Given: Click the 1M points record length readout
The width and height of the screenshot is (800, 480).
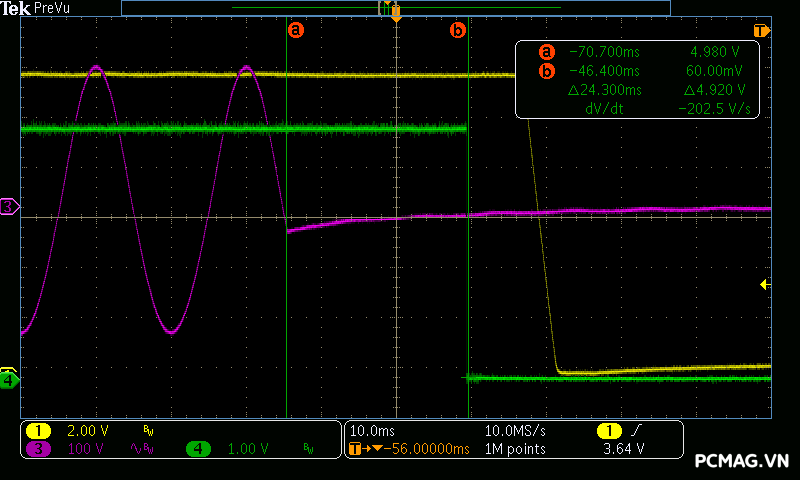Looking at the screenshot, I should tap(515, 449).
